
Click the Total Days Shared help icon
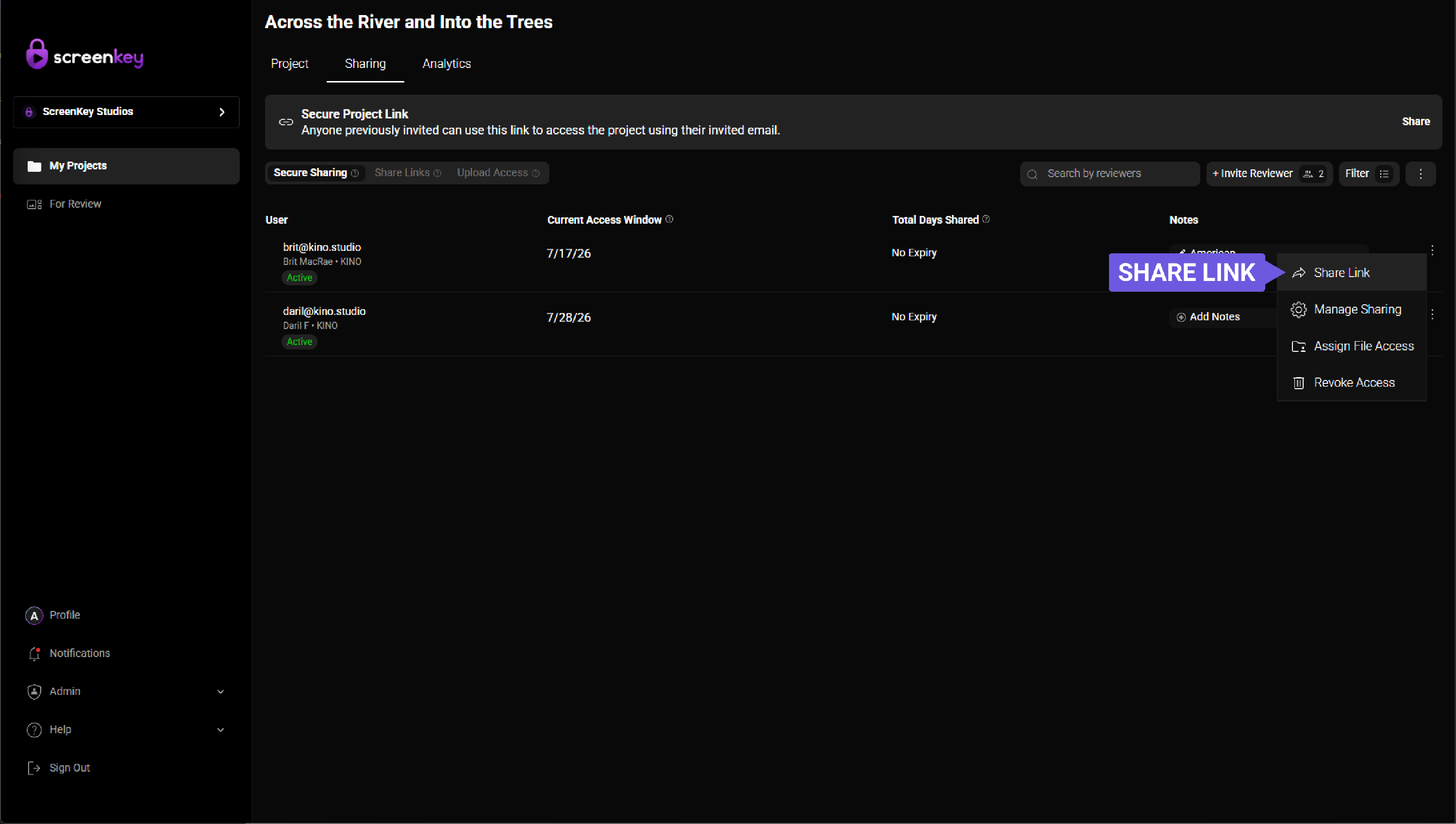tap(986, 219)
